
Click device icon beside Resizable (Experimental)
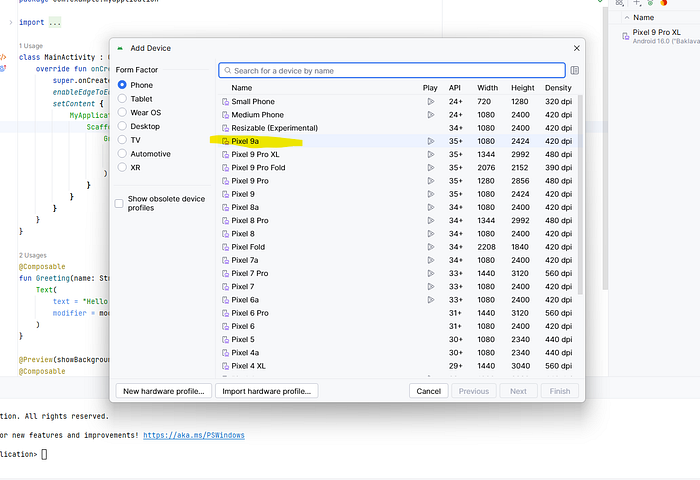pyautogui.click(x=225, y=128)
